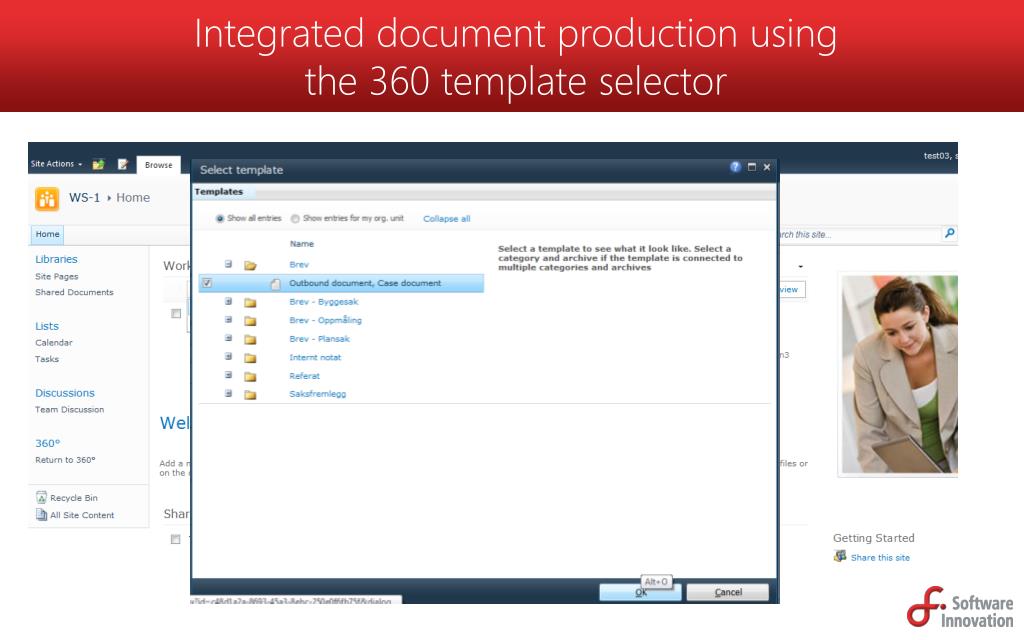The image size is (1024, 640).
Task: Open the Lists section link
Action: [47, 326]
